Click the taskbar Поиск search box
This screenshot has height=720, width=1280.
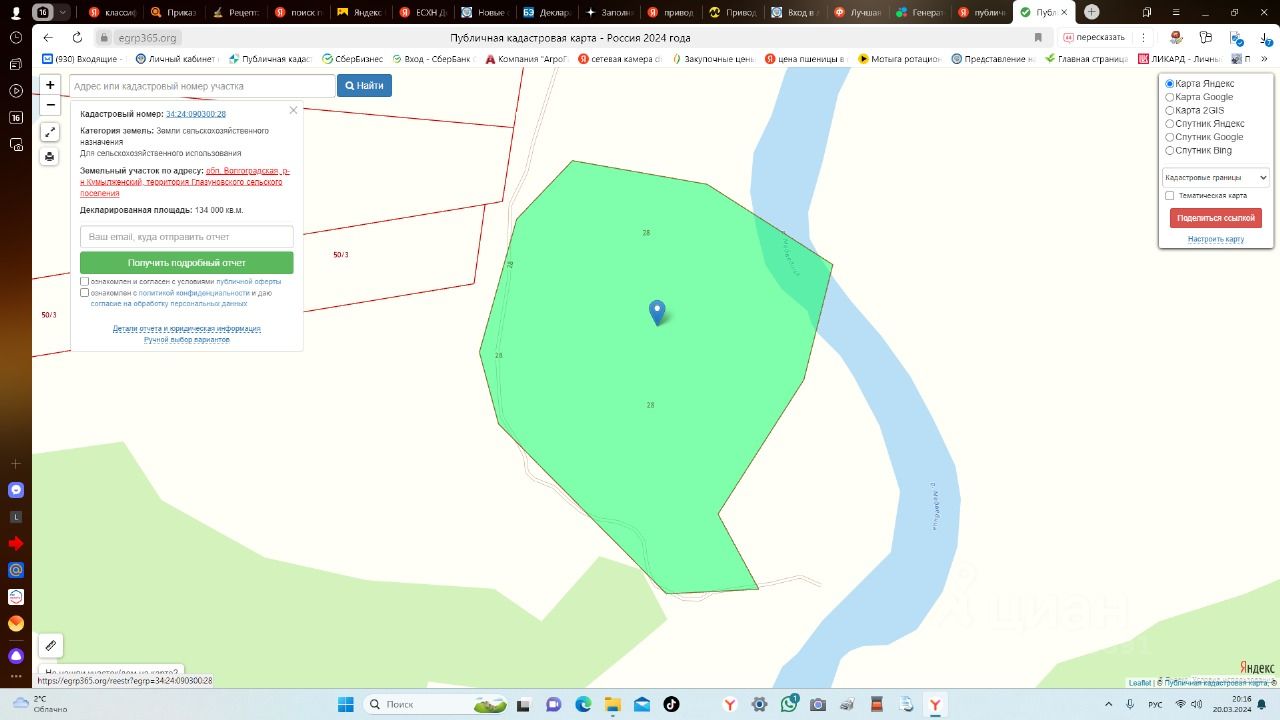tap(436, 704)
